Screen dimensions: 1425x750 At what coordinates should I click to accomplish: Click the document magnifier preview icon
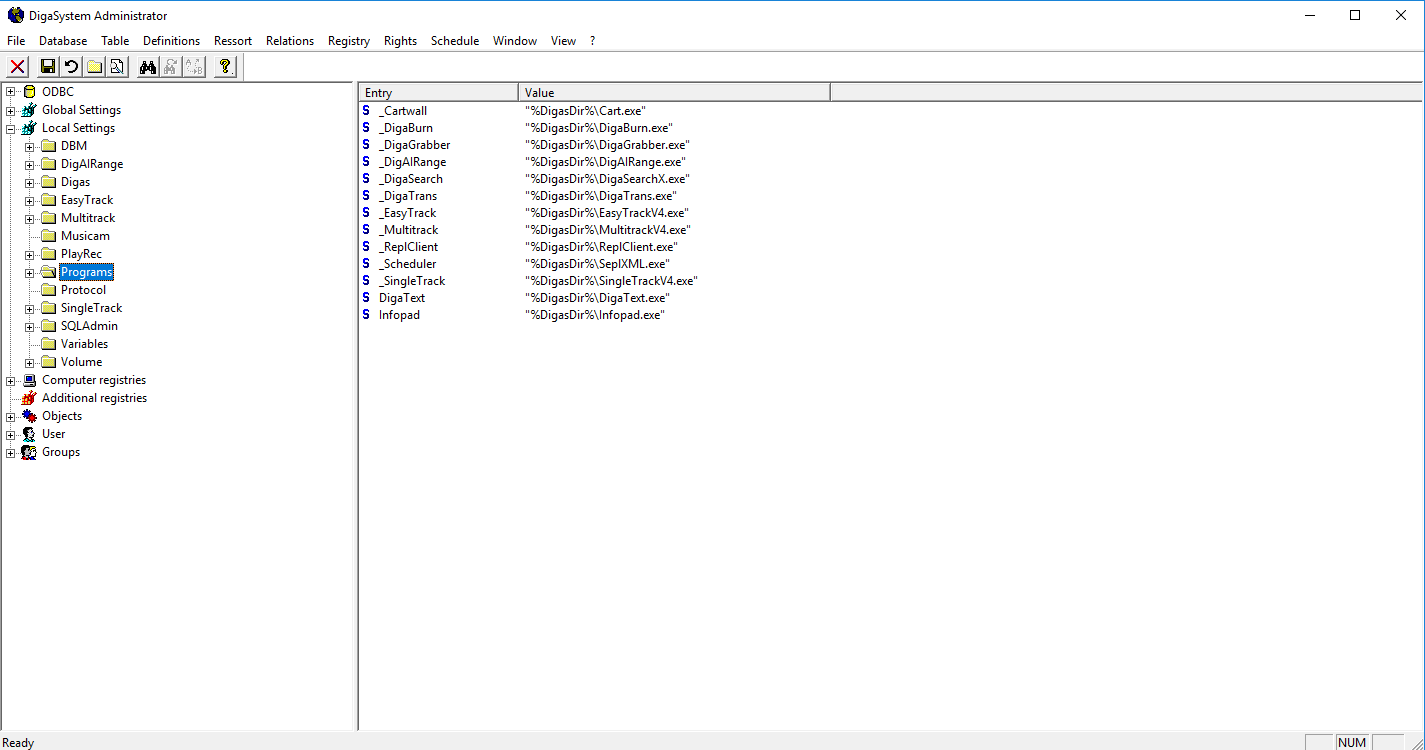117,67
